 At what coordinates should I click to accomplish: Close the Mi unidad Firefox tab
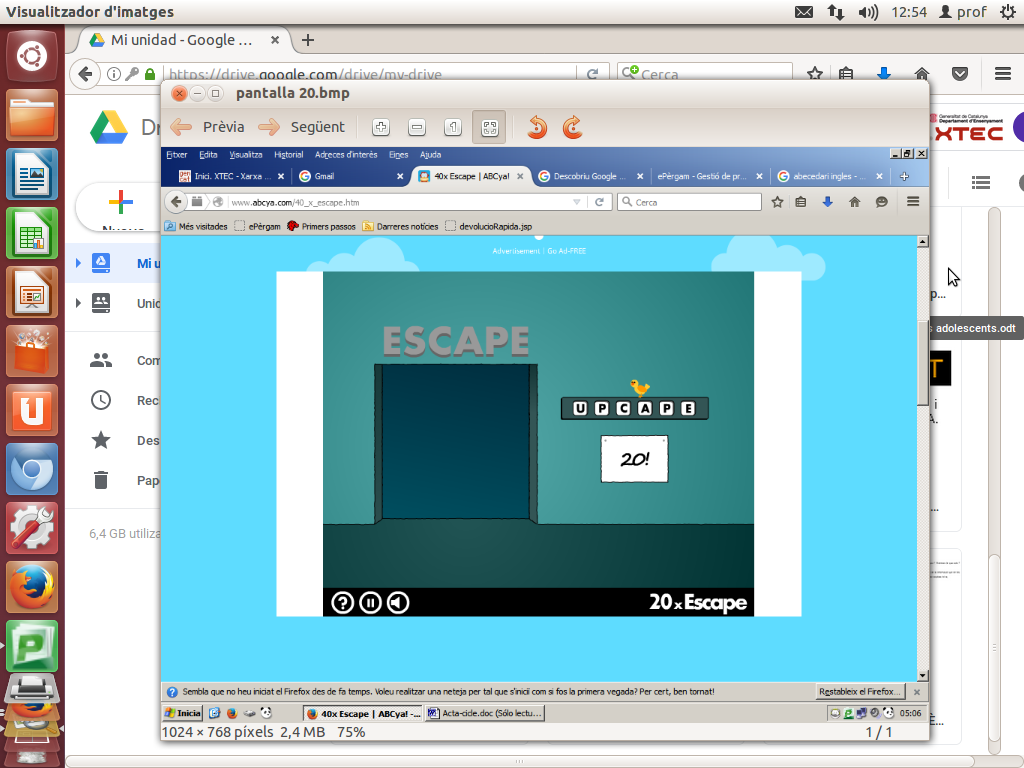click(275, 40)
